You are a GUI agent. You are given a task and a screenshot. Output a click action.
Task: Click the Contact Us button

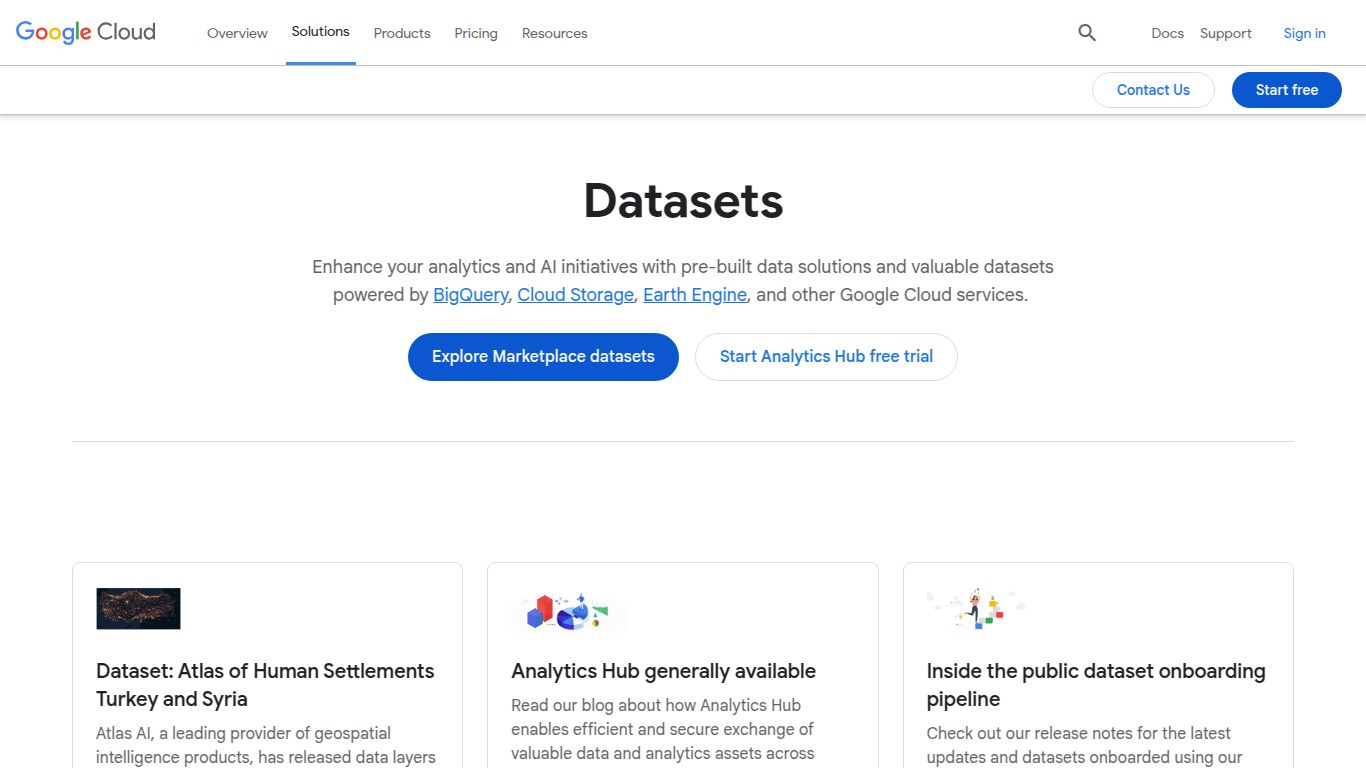(1153, 89)
